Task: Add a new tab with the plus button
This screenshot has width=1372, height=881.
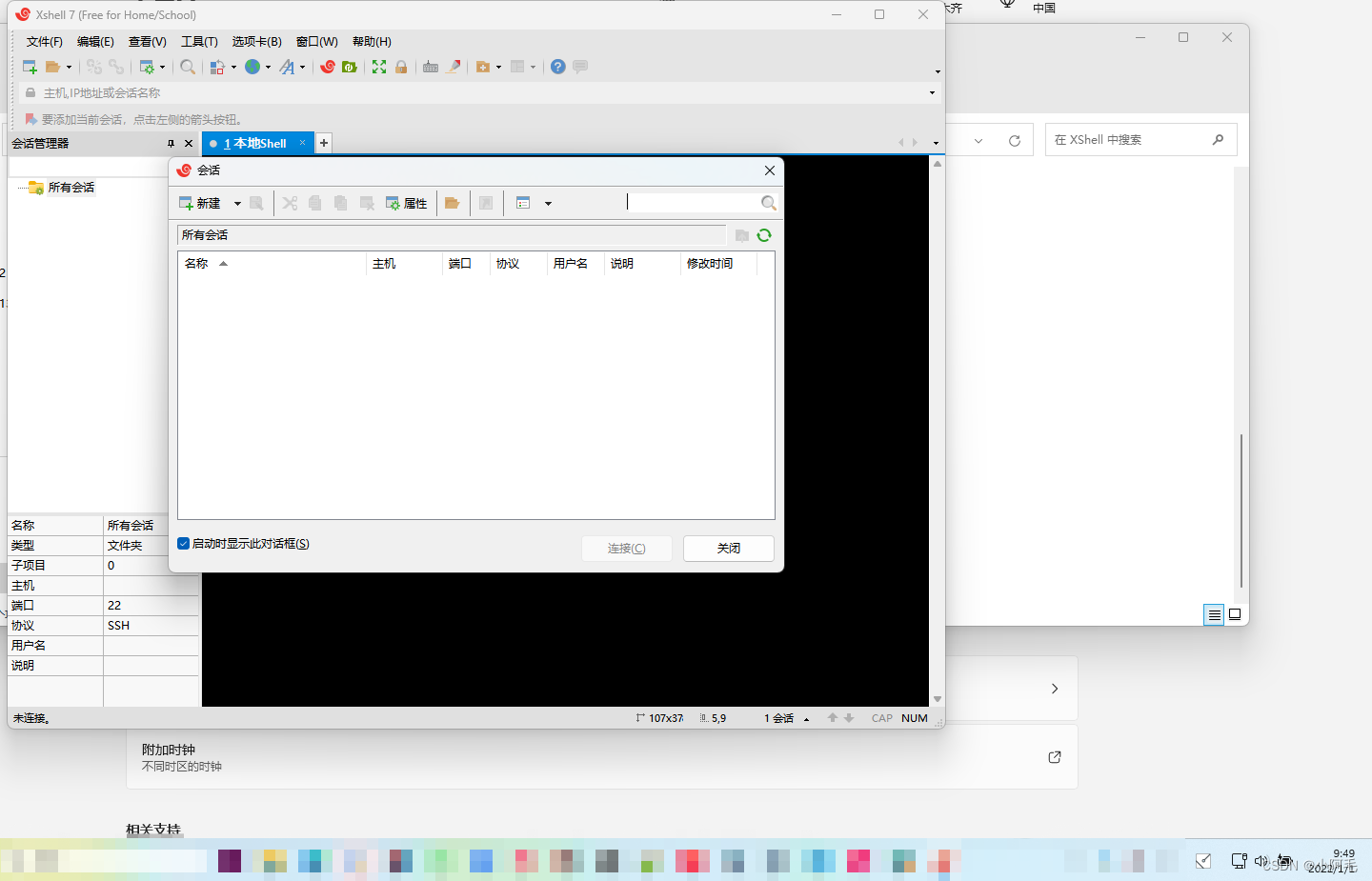Action: [324, 143]
